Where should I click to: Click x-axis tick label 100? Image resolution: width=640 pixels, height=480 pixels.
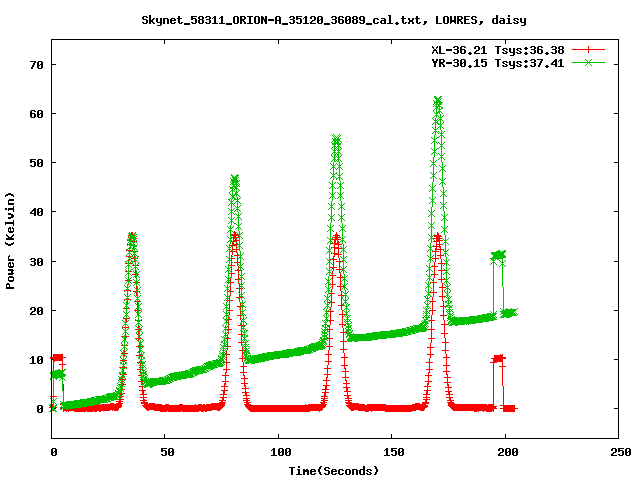click(281, 452)
